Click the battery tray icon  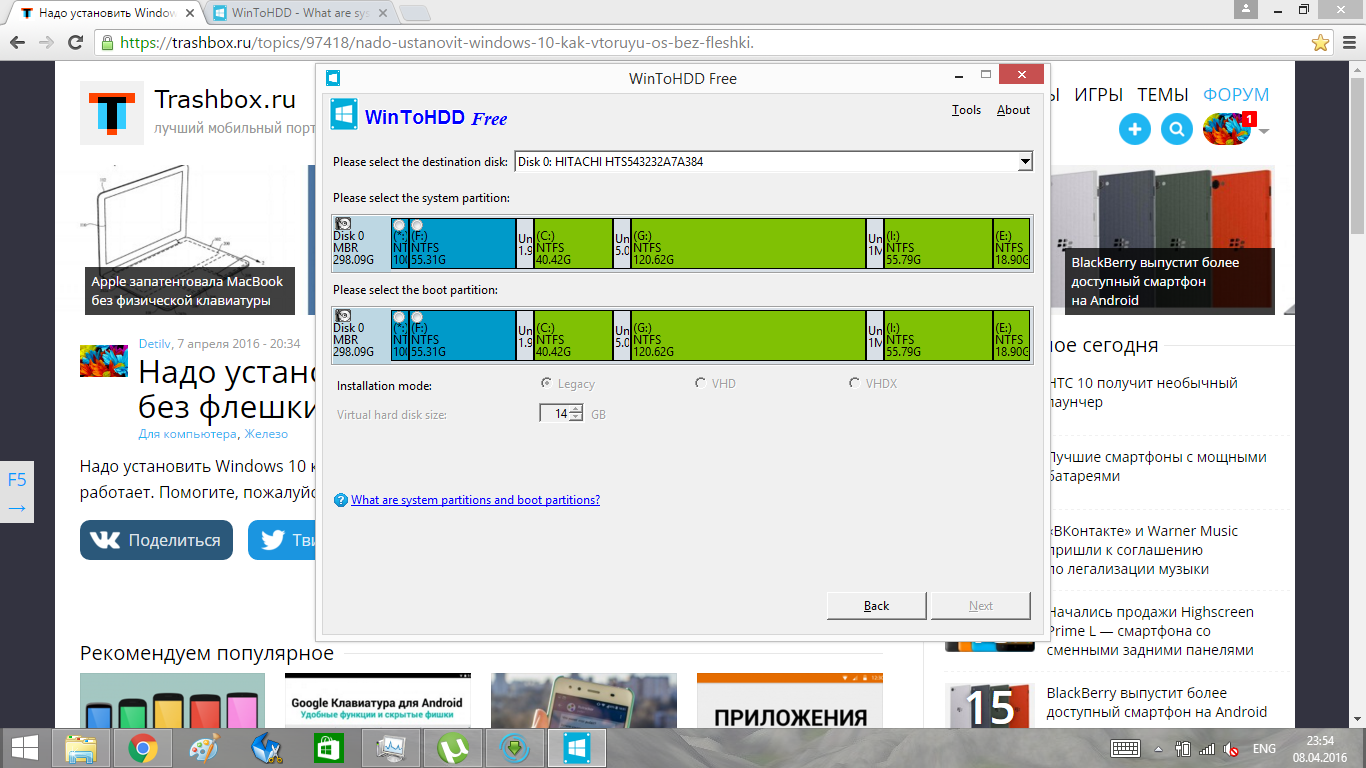pos(1182,749)
